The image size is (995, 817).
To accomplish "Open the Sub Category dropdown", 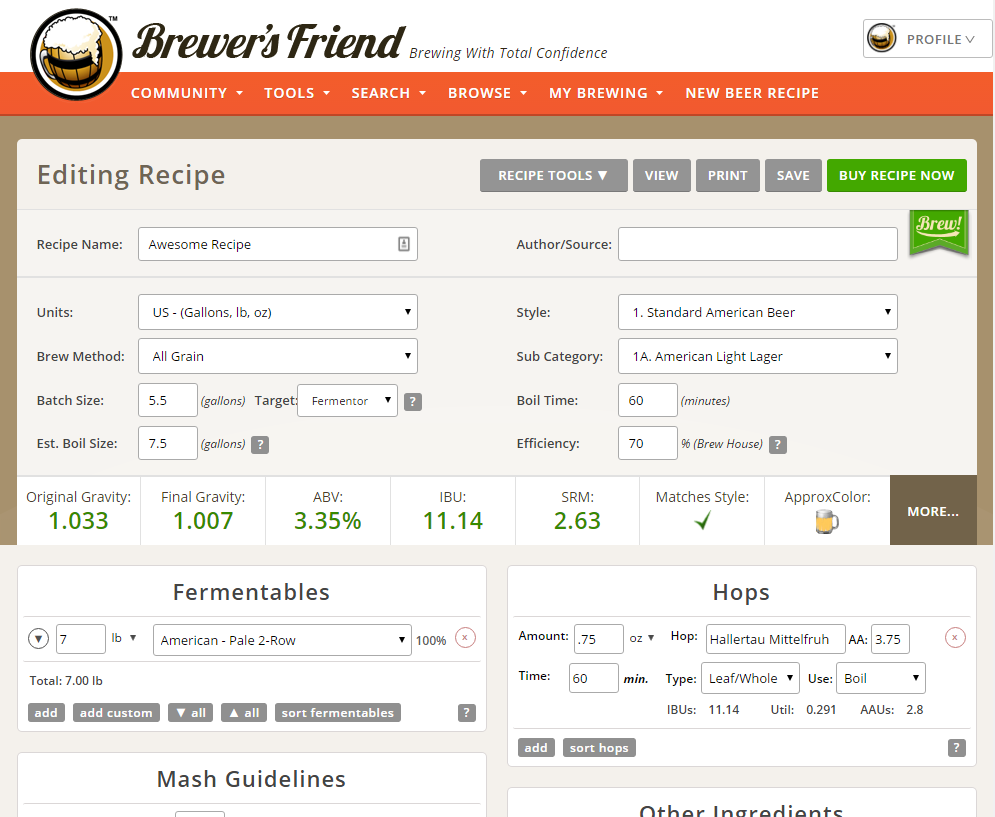I will 758,356.
